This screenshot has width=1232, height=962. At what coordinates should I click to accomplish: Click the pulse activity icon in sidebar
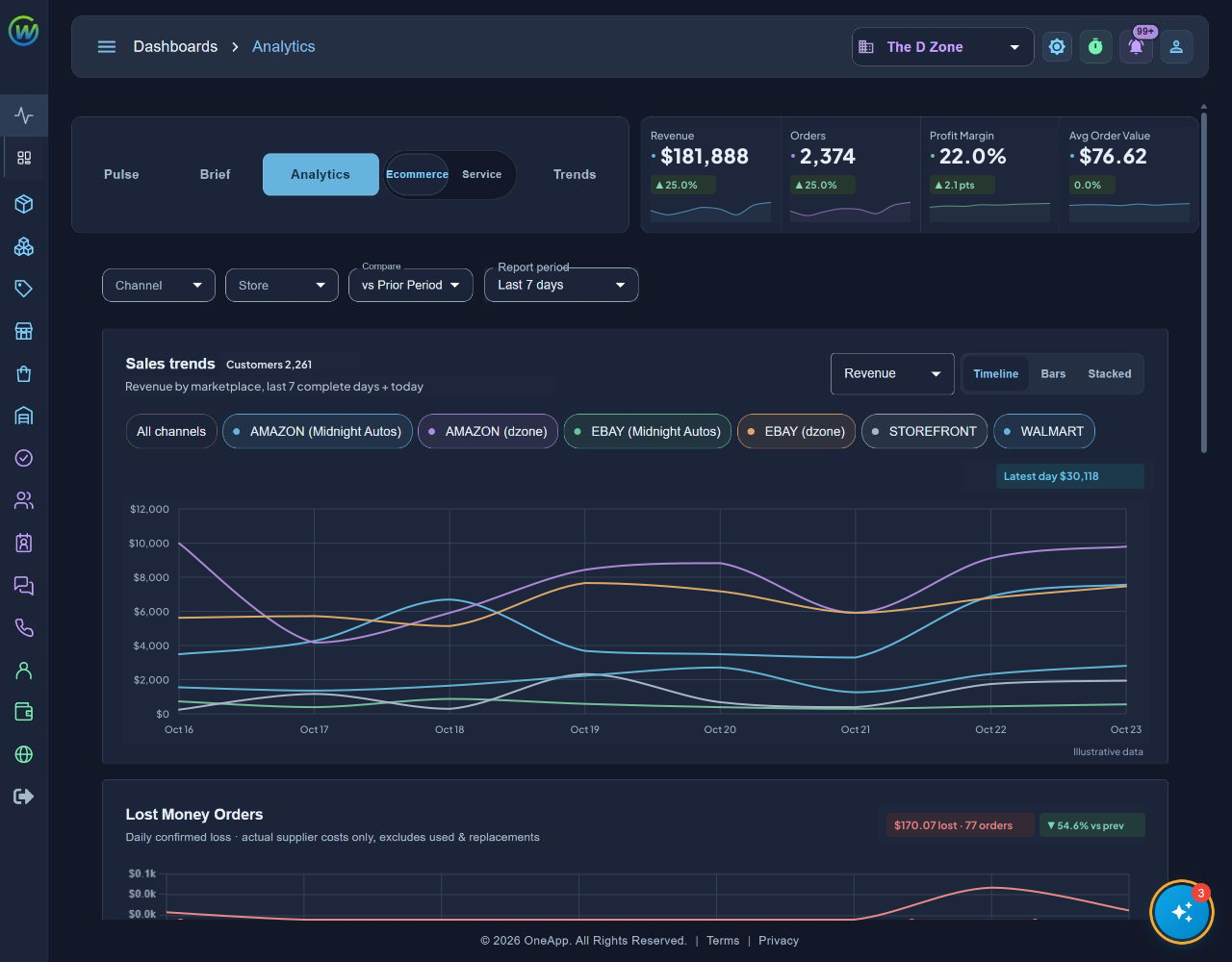point(24,116)
